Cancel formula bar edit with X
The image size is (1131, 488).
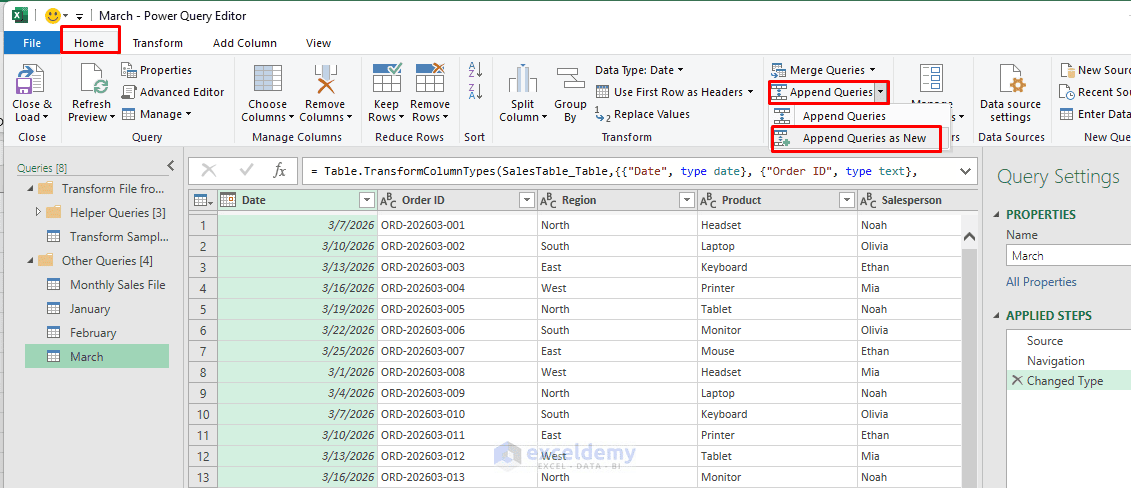pos(209,171)
